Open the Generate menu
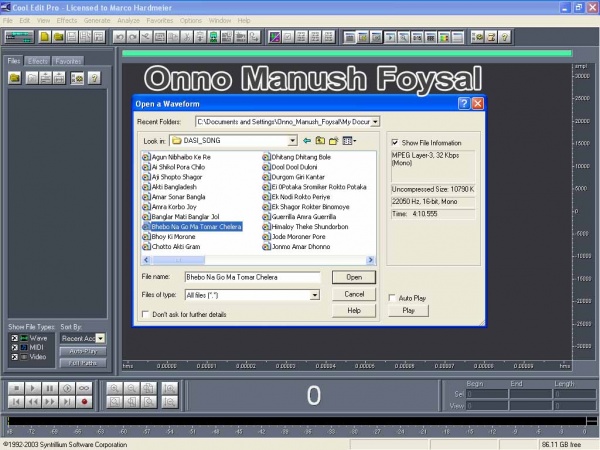This screenshot has height=450, width=600. click(x=97, y=20)
